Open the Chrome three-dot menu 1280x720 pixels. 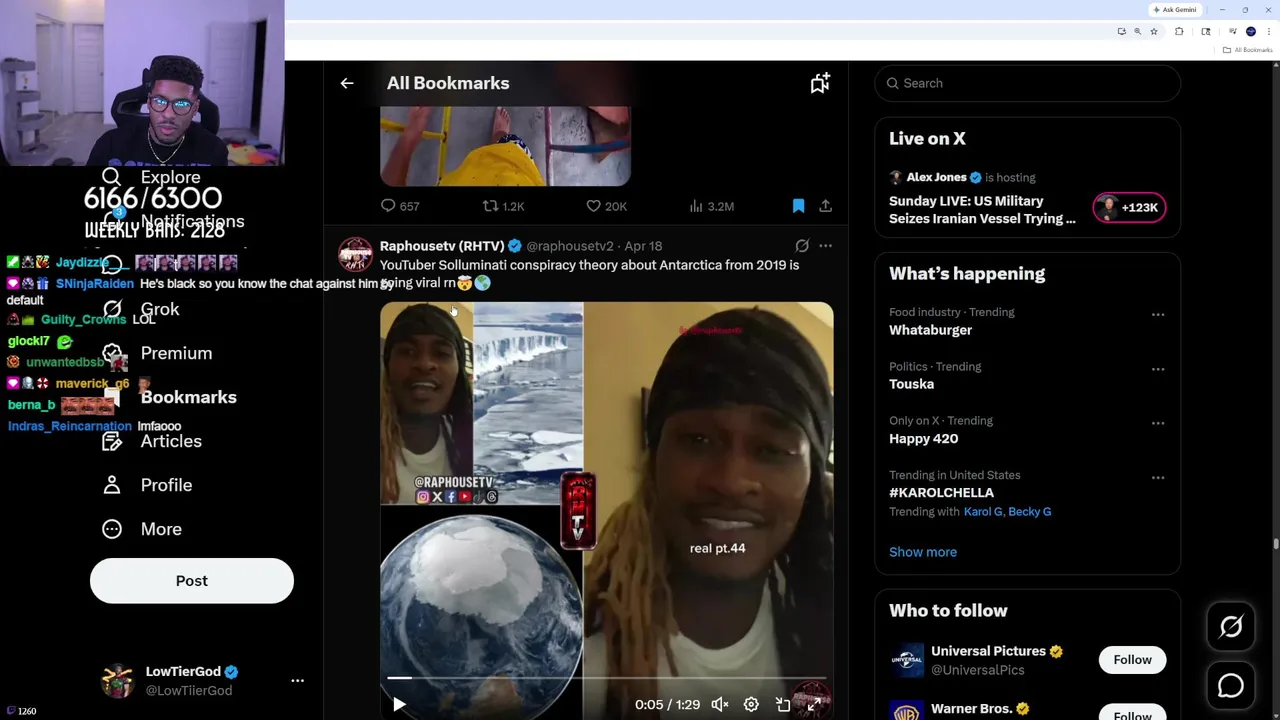click(x=1269, y=31)
